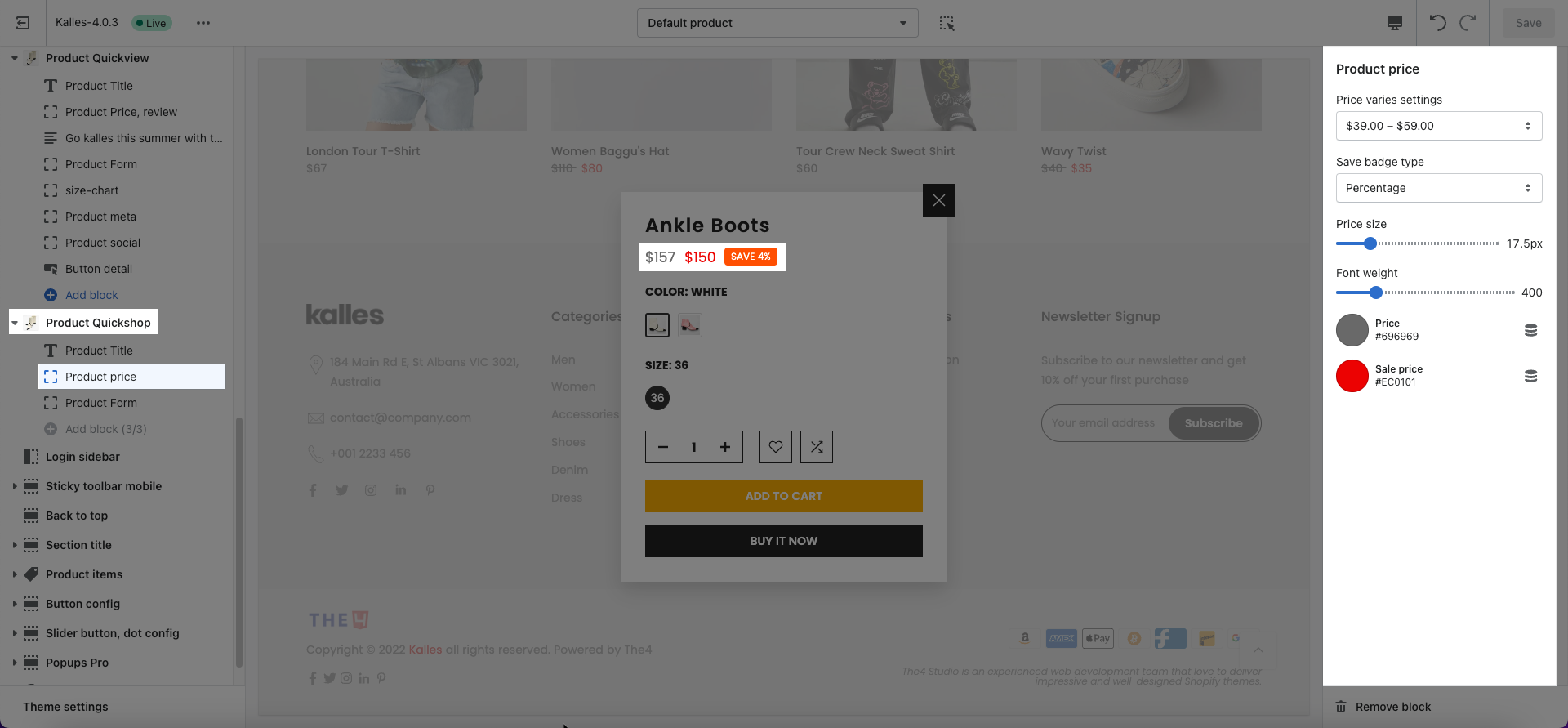
Task: Increase quantity with the plus button
Action: (725, 447)
